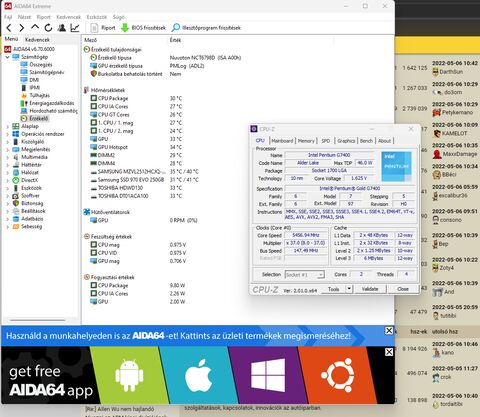Open the user profile toolbar icon
Image resolution: width=480 pixels, height=417 pixels.
[62, 28]
